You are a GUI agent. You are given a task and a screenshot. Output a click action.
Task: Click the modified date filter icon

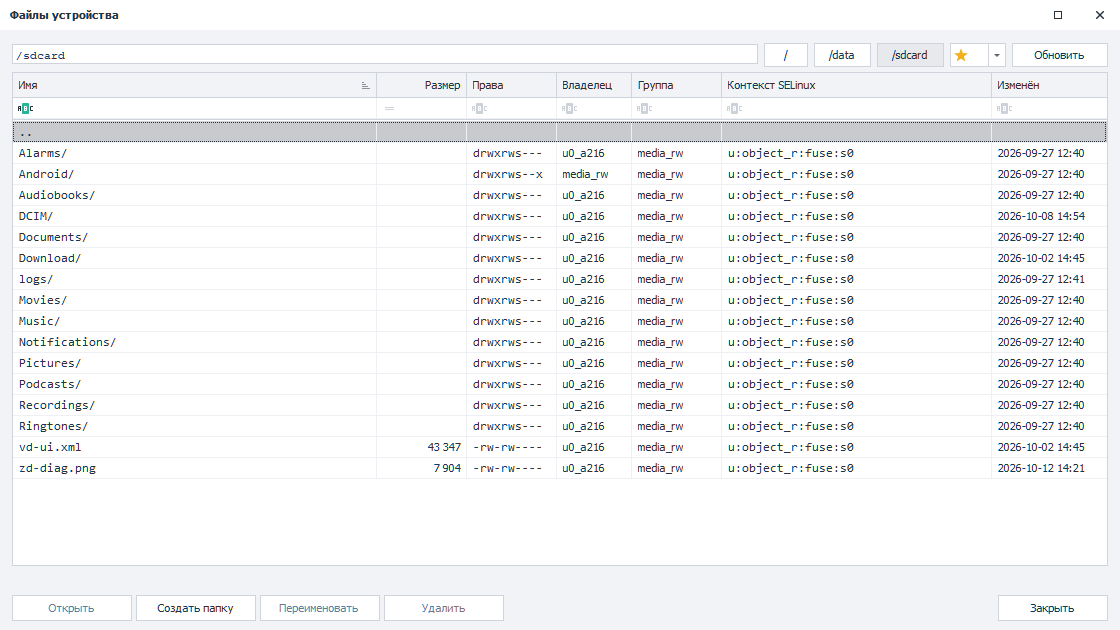tap(1004, 109)
